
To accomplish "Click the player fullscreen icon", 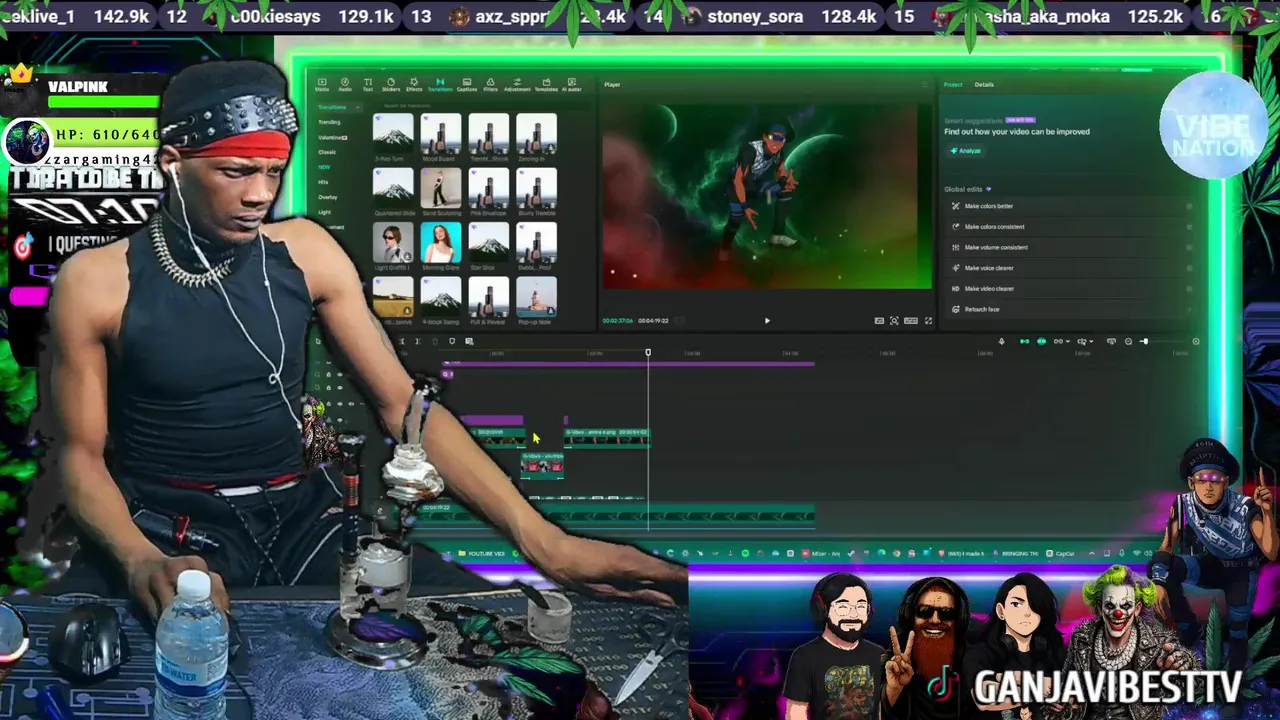I will pos(928,321).
